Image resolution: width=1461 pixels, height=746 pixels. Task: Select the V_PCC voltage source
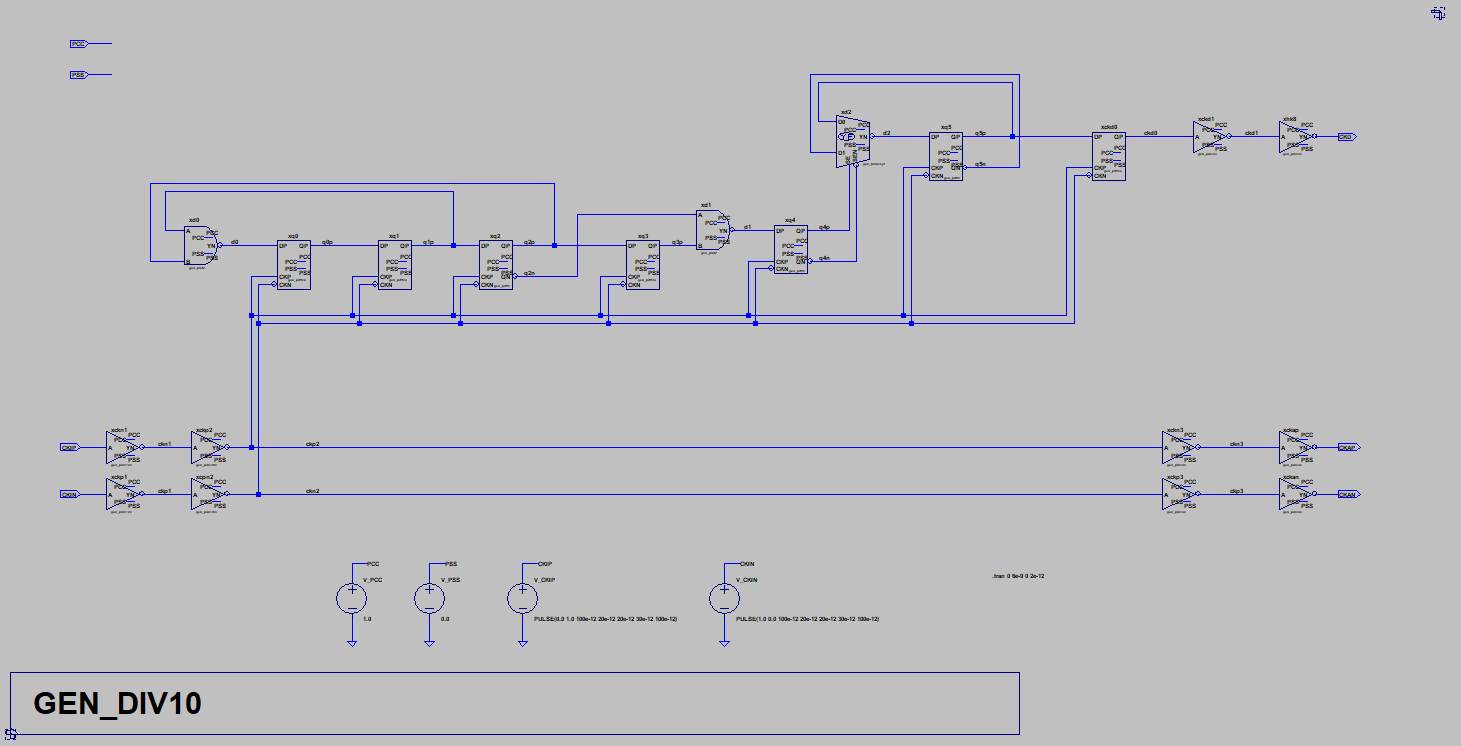point(352,598)
